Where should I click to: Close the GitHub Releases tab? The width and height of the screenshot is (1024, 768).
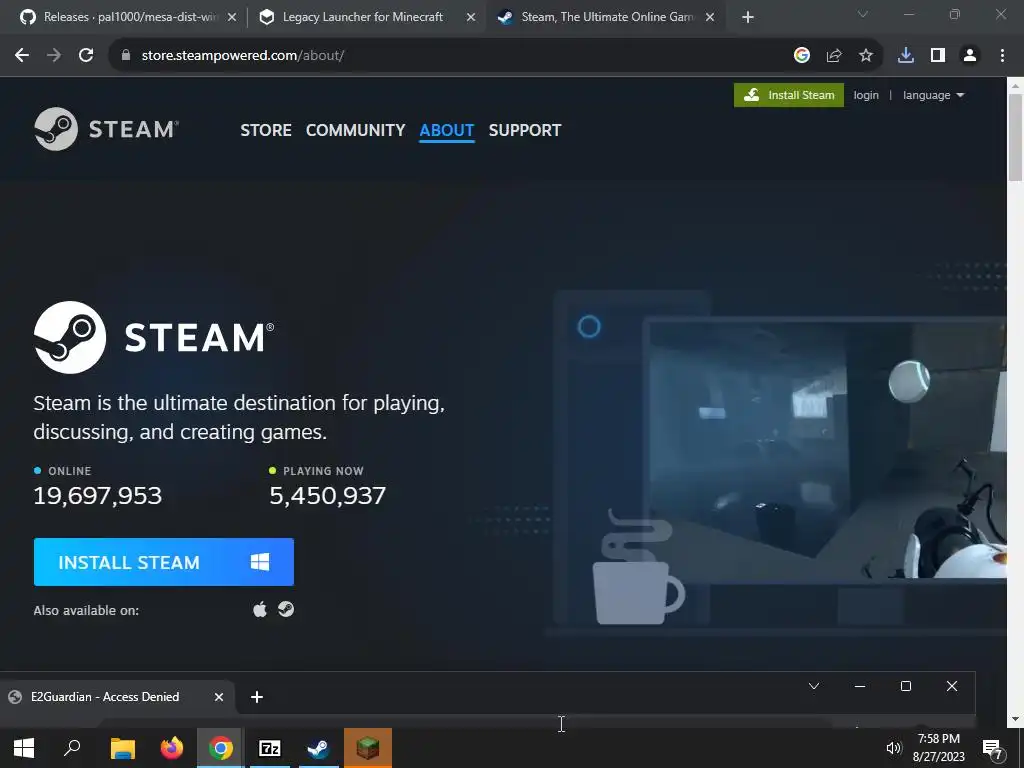232,18
